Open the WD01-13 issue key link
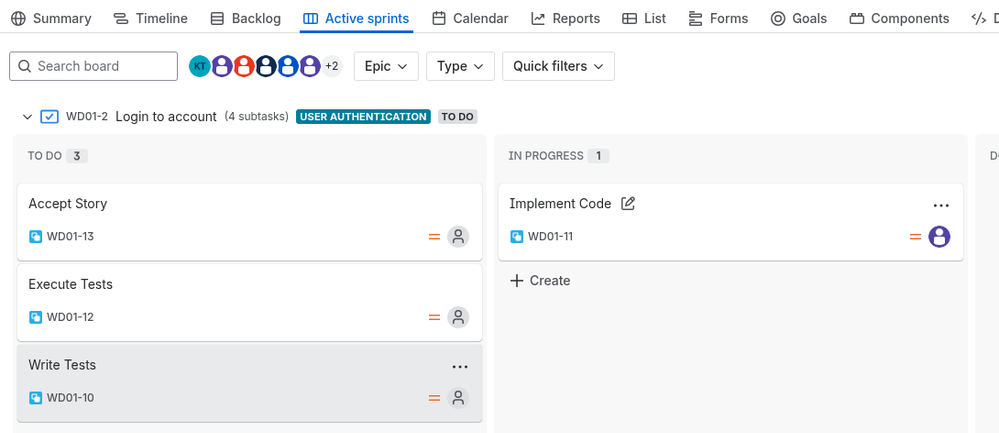999x433 pixels. pos(70,237)
